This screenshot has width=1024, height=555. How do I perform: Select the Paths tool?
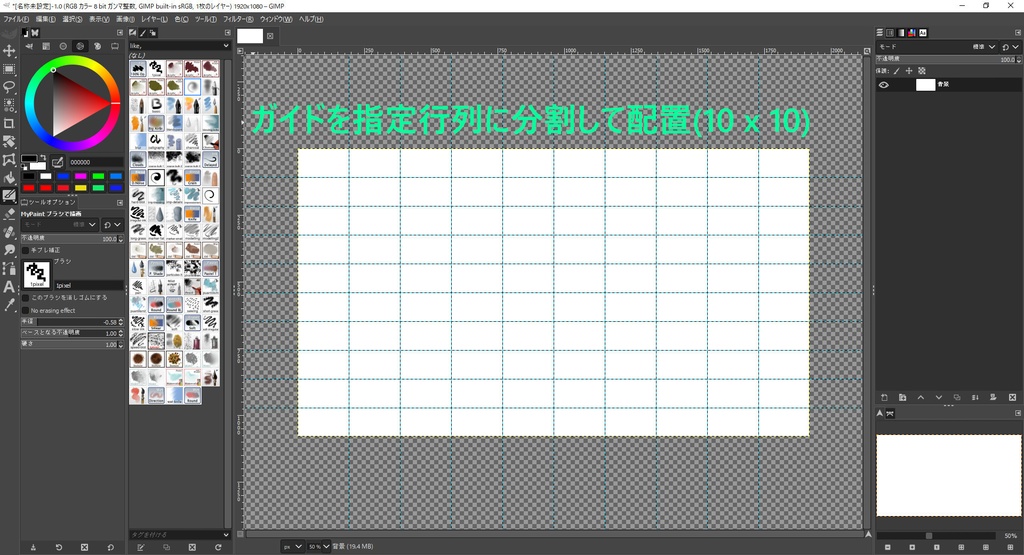pyautogui.click(x=9, y=268)
